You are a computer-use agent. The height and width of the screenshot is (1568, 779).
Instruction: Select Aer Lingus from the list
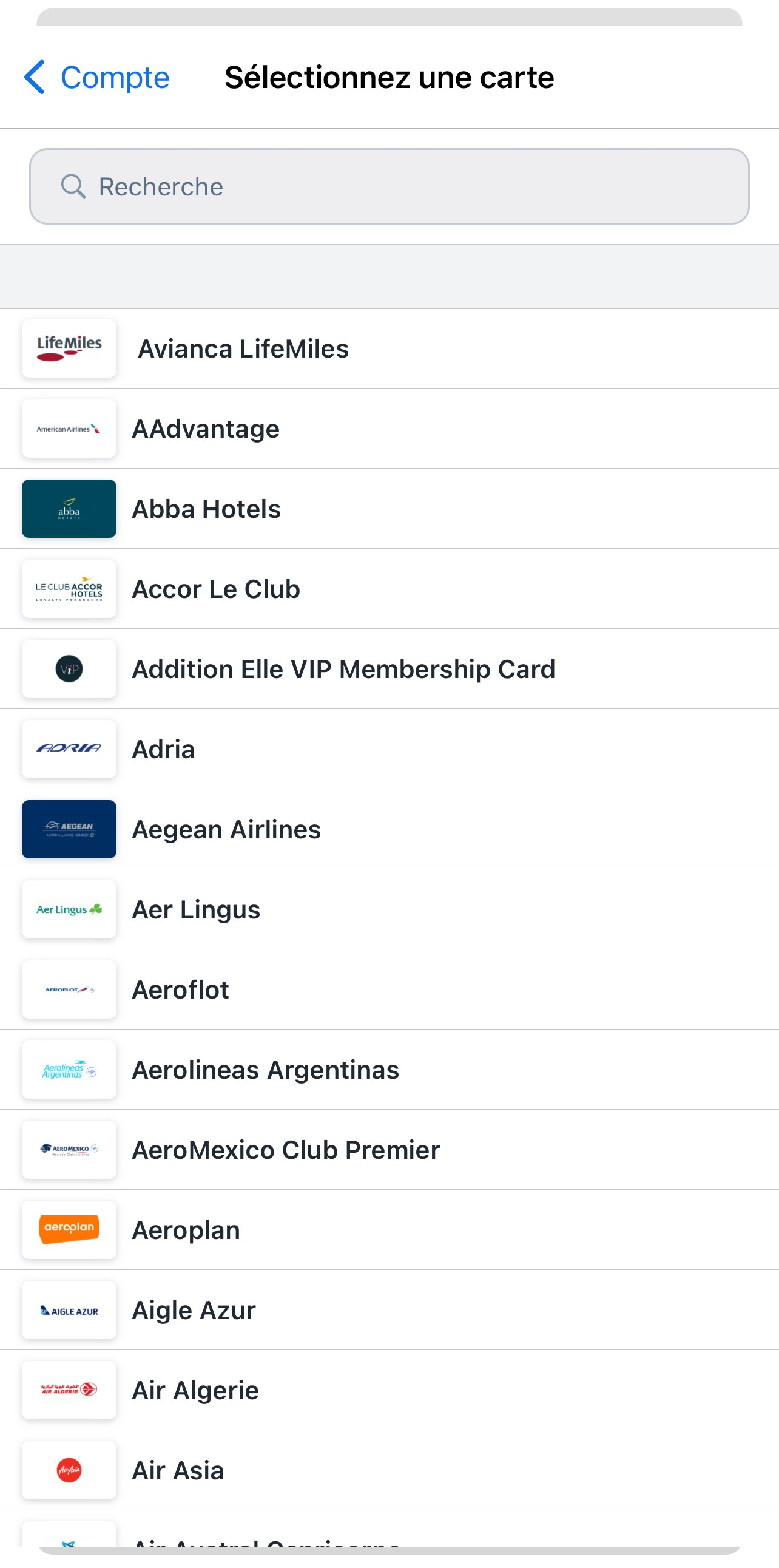click(x=389, y=909)
